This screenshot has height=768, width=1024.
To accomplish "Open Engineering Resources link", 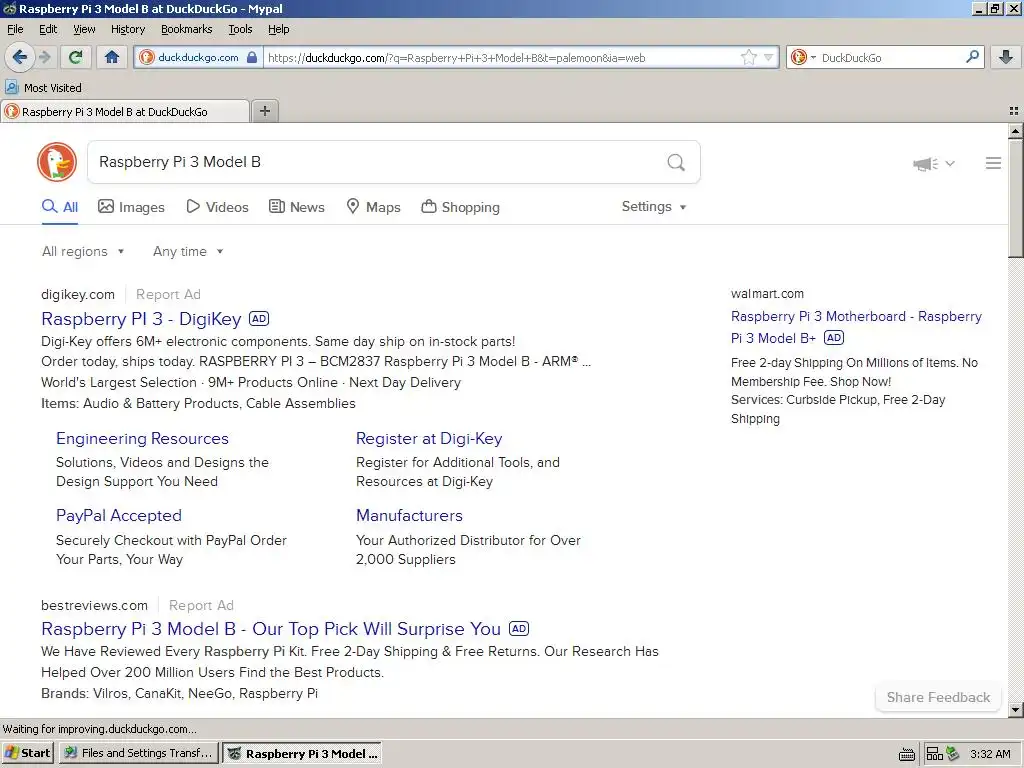I will [142, 438].
